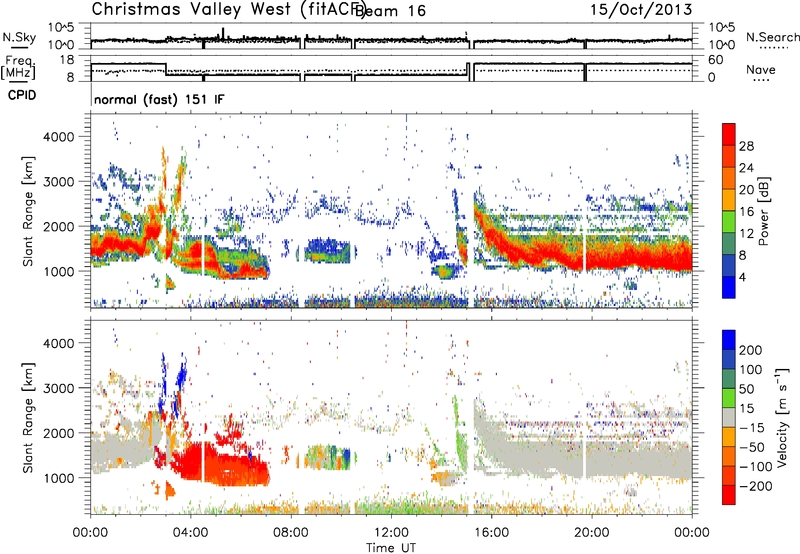
Task: Select the 'Beam 16' label in the header
Action: pyautogui.click(x=390, y=10)
